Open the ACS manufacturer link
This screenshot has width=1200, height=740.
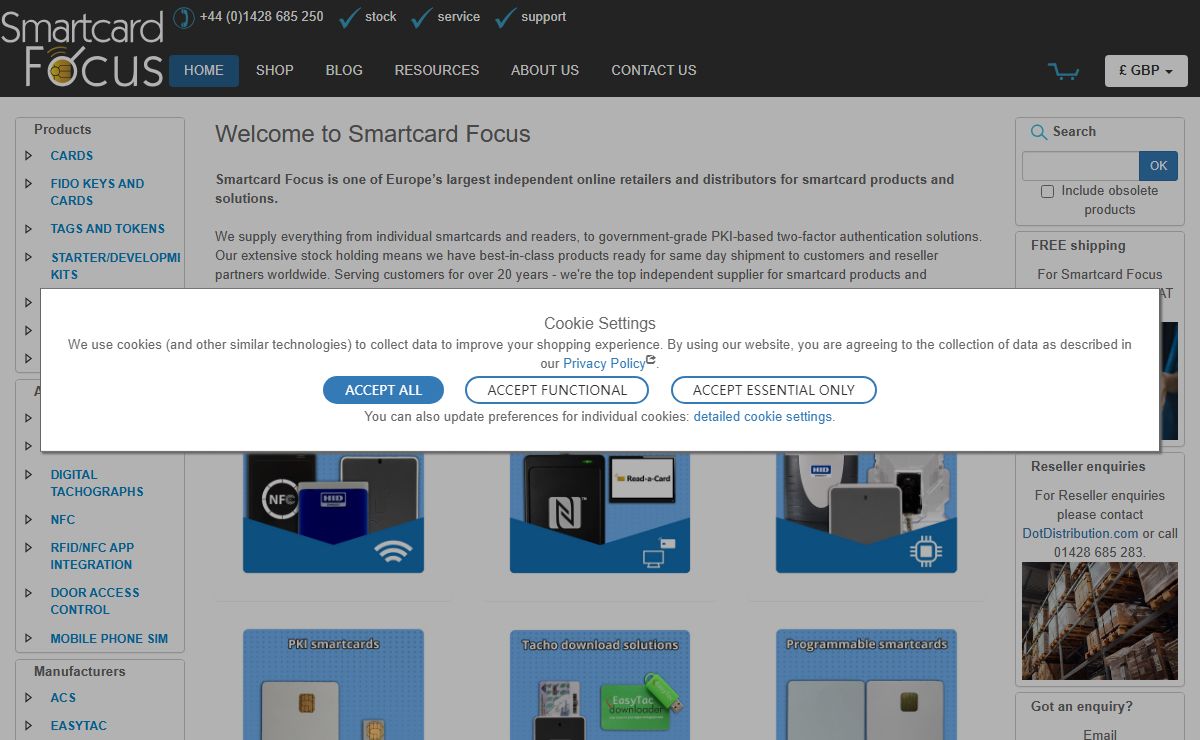pyautogui.click(x=63, y=698)
